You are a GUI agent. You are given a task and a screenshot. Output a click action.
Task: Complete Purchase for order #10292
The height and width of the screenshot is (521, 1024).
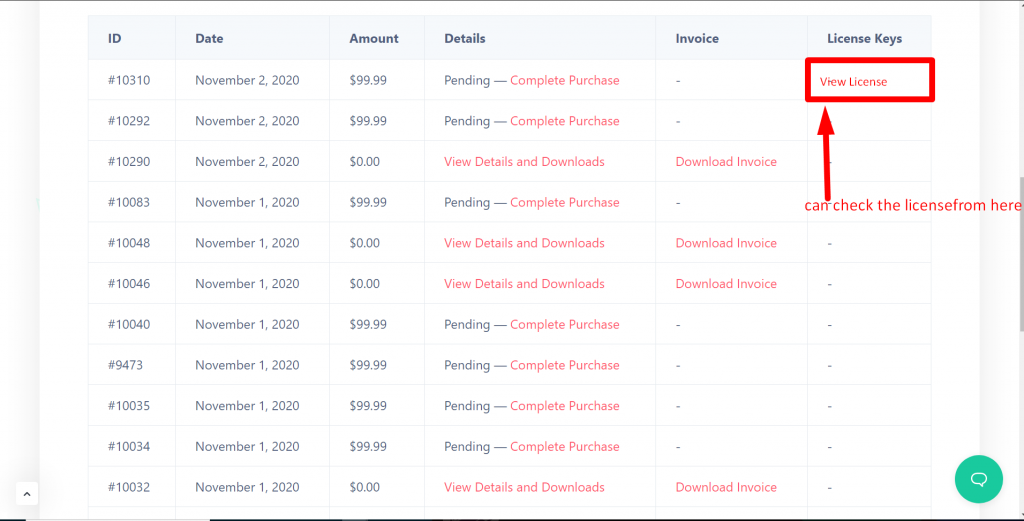point(564,121)
